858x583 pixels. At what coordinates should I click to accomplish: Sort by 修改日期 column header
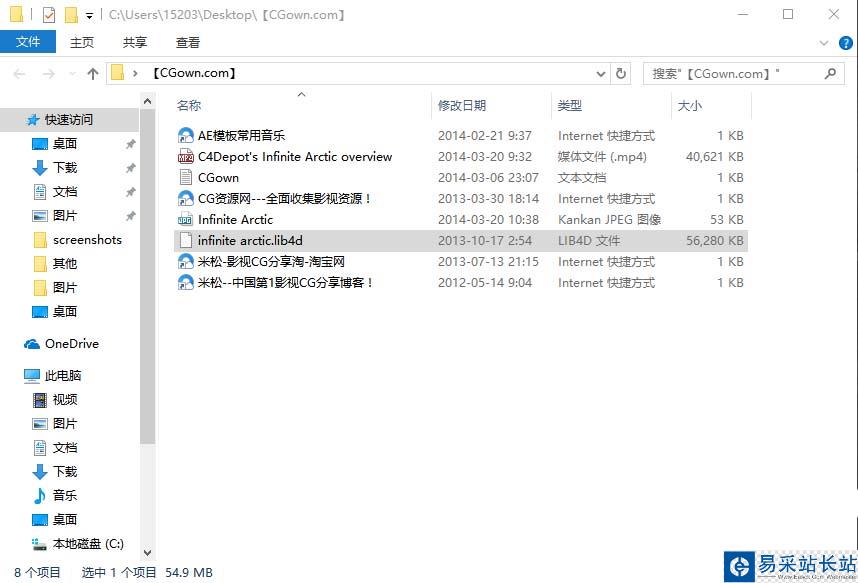[x=462, y=106]
